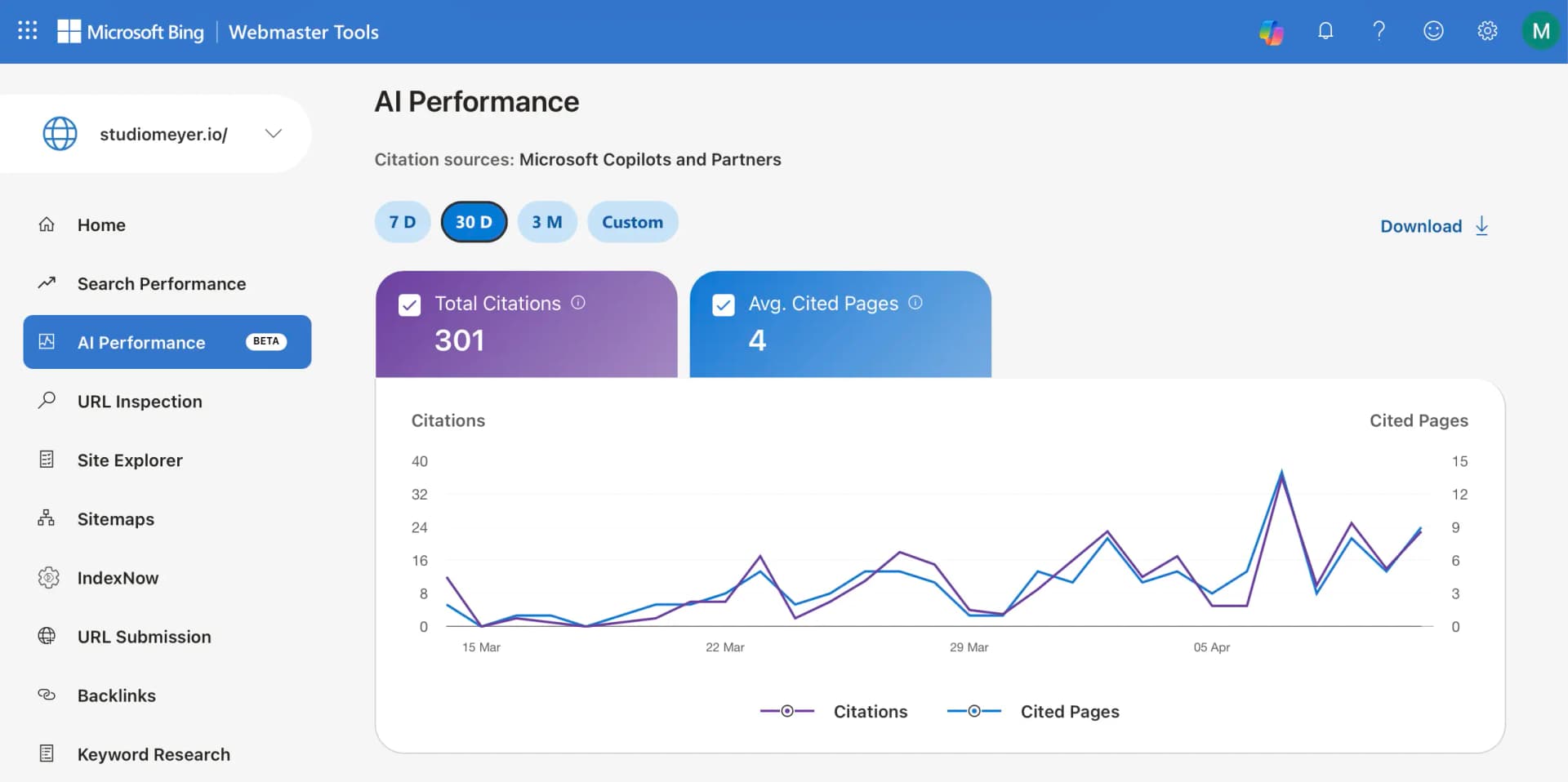The width and height of the screenshot is (1568, 782).
Task: Open the Search Performance section
Action: (161, 283)
